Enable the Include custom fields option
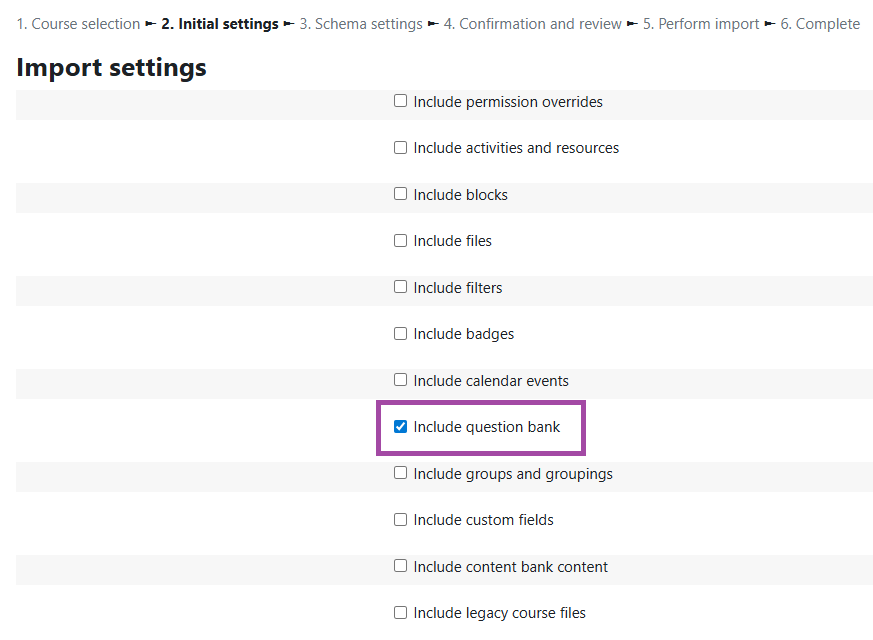Viewport: 873px width, 640px height. (400, 519)
